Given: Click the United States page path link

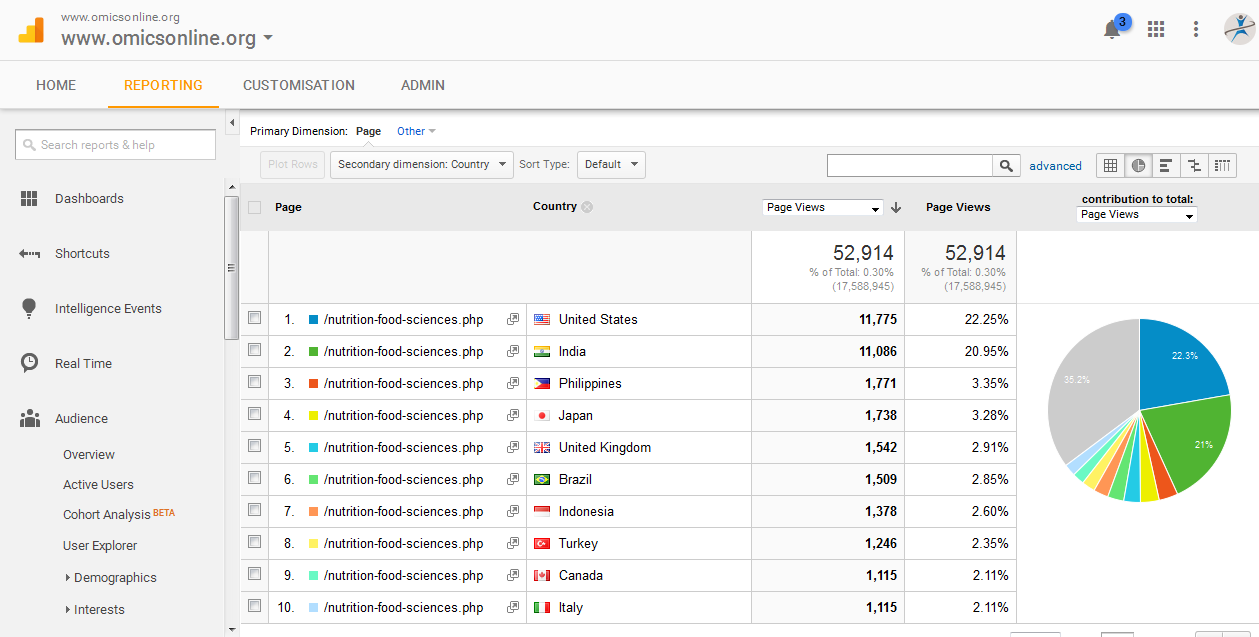Looking at the screenshot, I should point(403,320).
